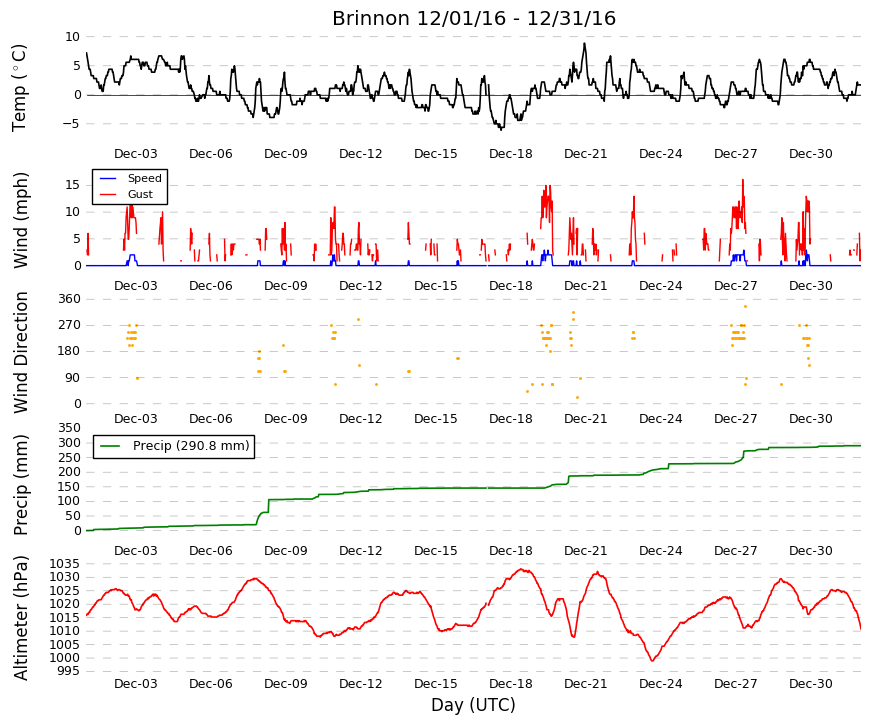Viewport: 871px width, 725px height.
Task: Click the 'Precip (mm)' axis label
Action: tap(20, 484)
